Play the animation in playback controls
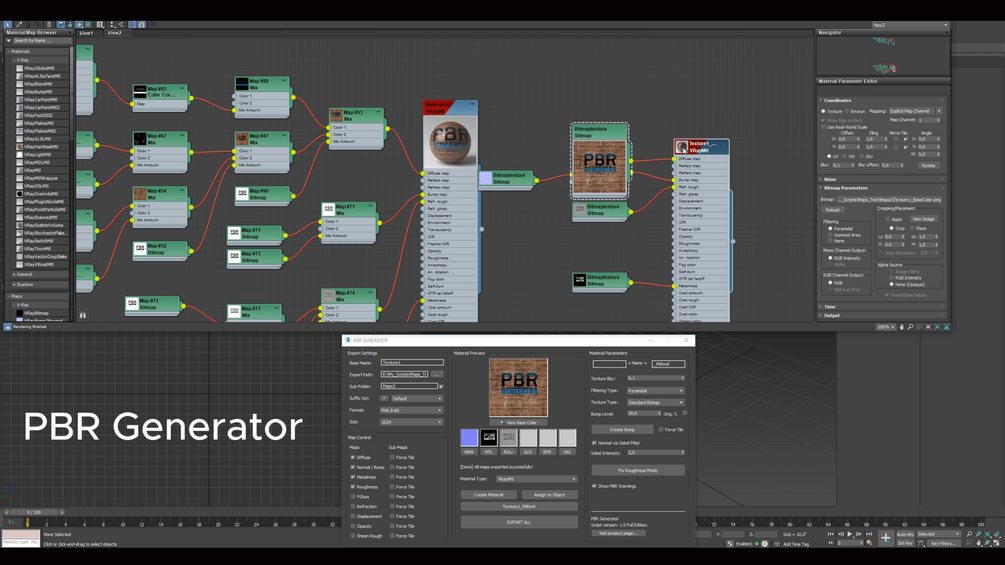This screenshot has width=1005, height=565. (849, 534)
